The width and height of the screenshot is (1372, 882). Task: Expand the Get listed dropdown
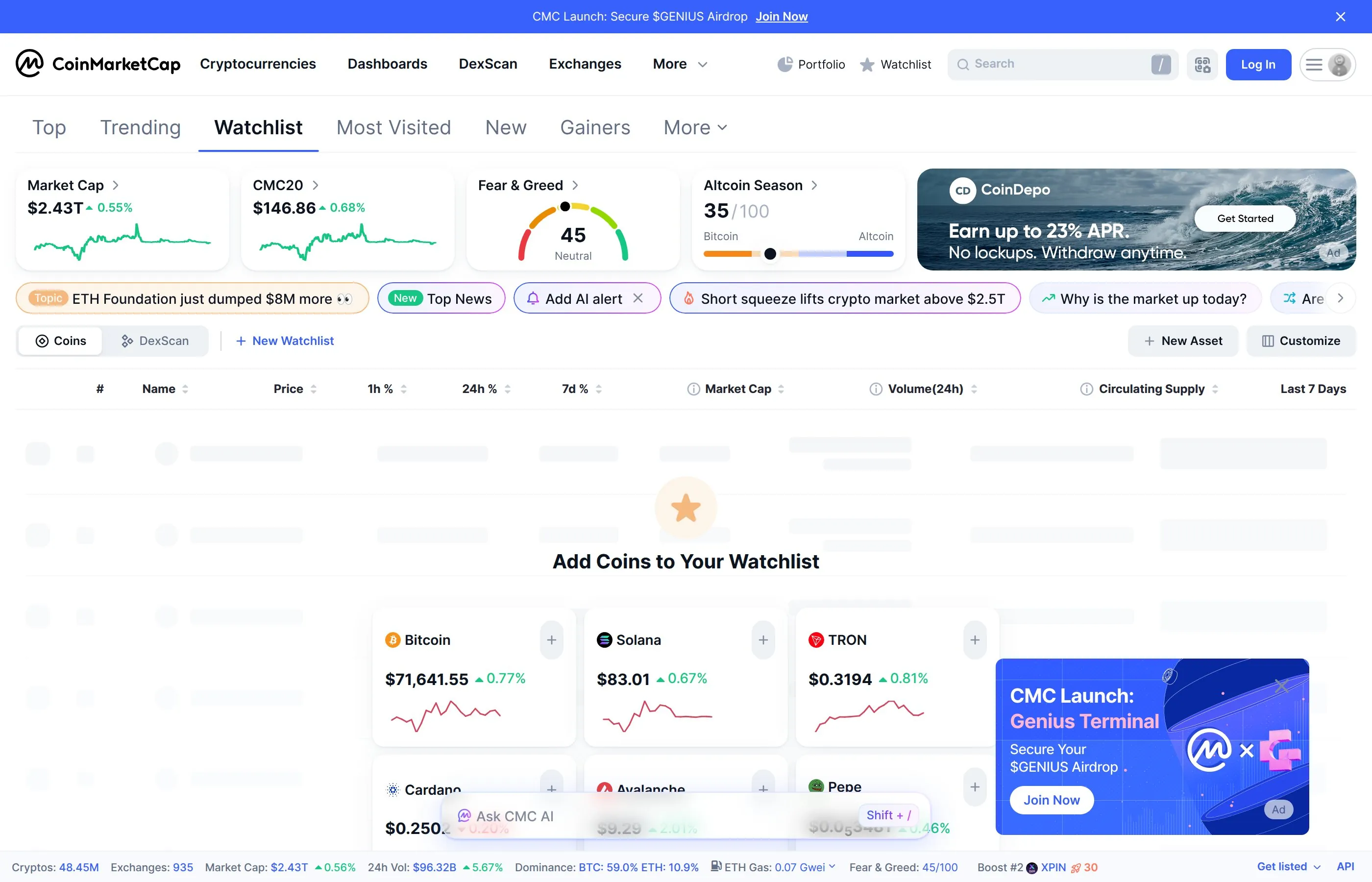click(1288, 866)
